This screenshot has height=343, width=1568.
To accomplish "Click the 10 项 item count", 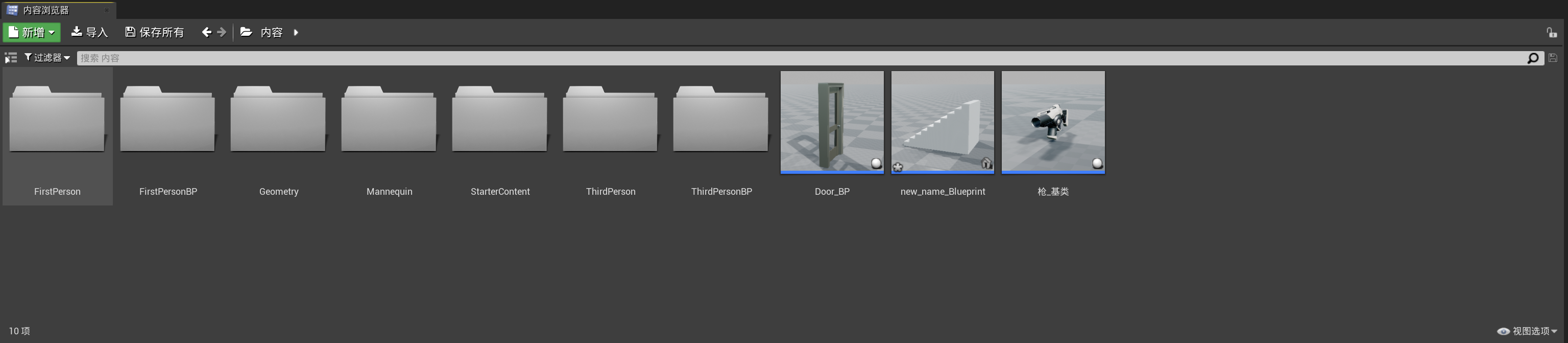I will (x=19, y=331).
